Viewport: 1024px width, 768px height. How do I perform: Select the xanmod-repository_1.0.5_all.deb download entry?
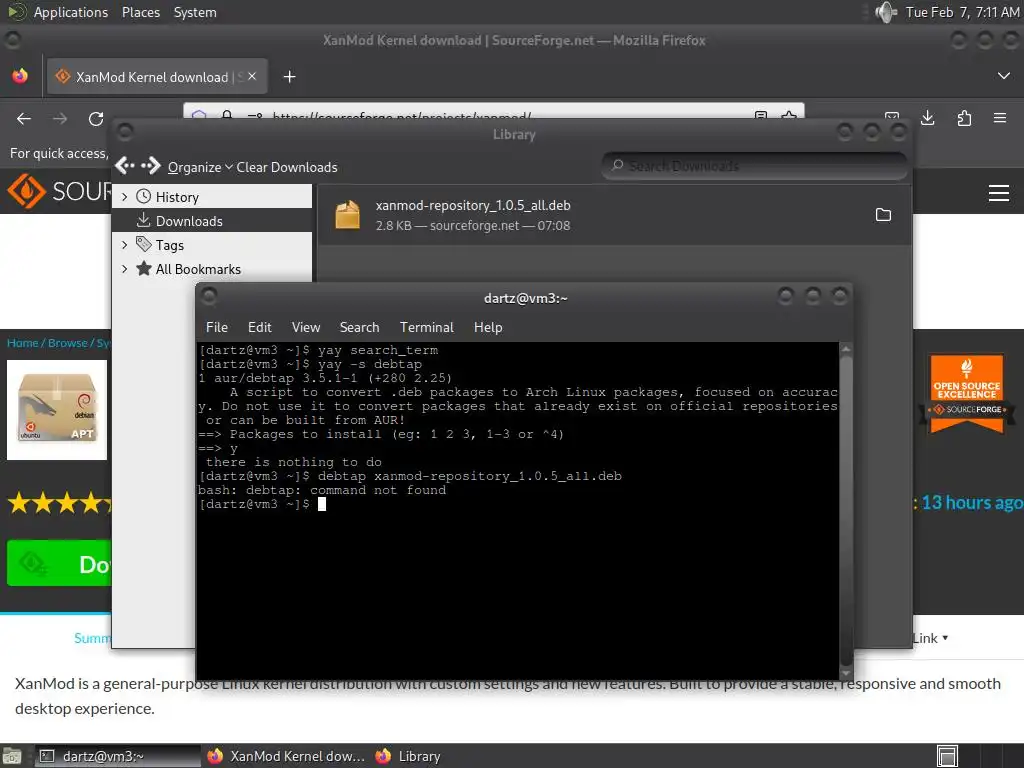pos(614,215)
